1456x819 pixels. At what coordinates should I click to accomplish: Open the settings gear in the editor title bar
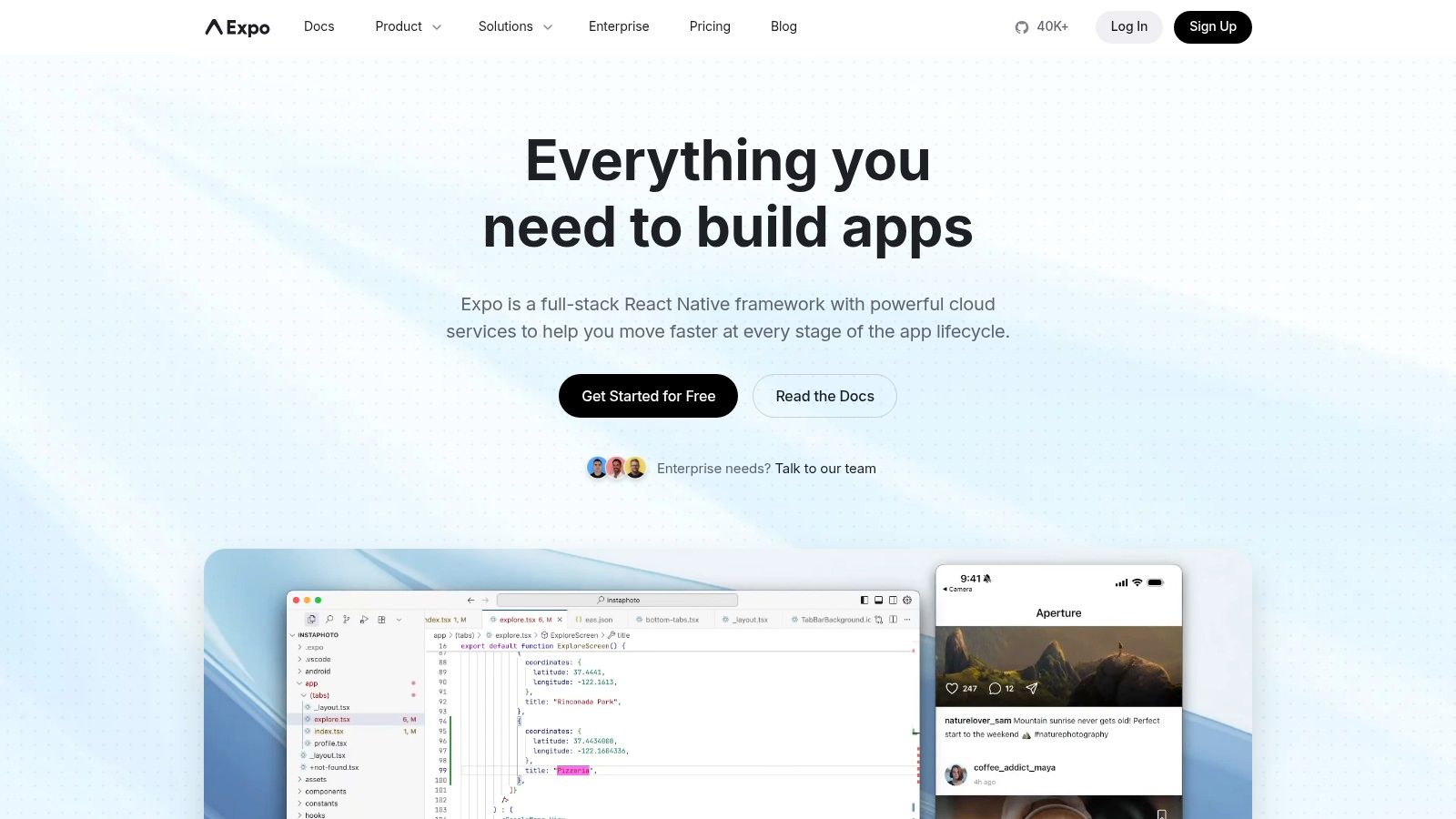906,601
